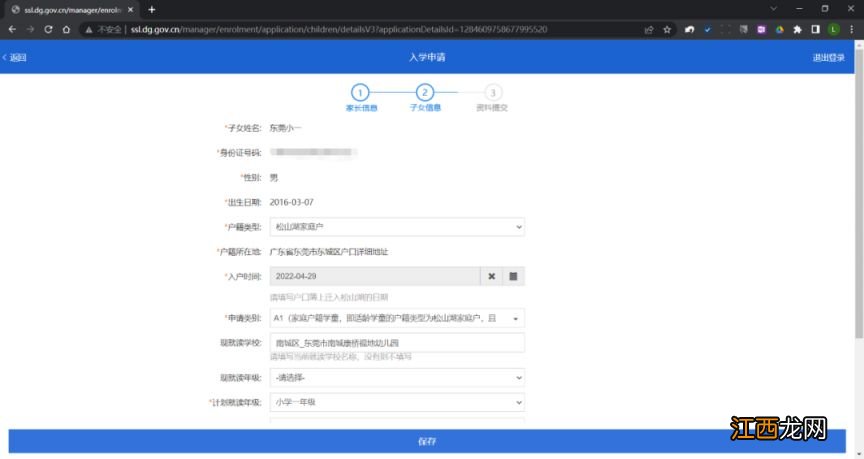Click the 入户时间 date field

pos(375,276)
